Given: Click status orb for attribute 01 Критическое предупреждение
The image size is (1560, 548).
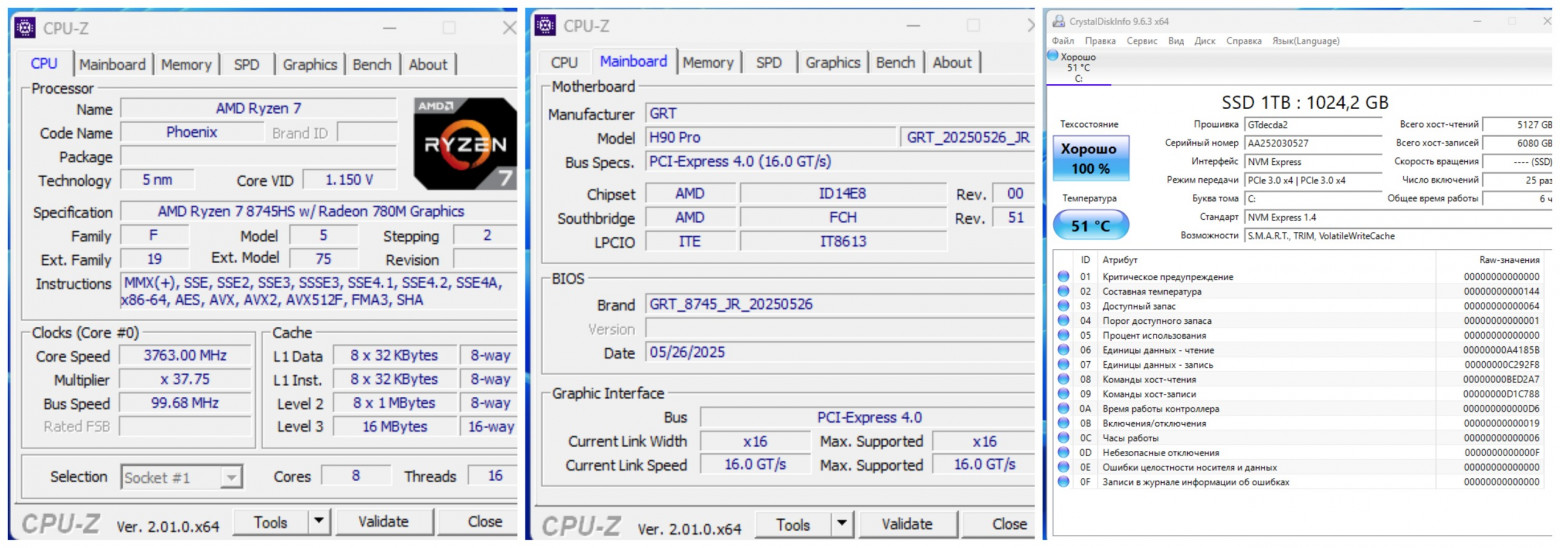Looking at the screenshot, I should click(1063, 276).
